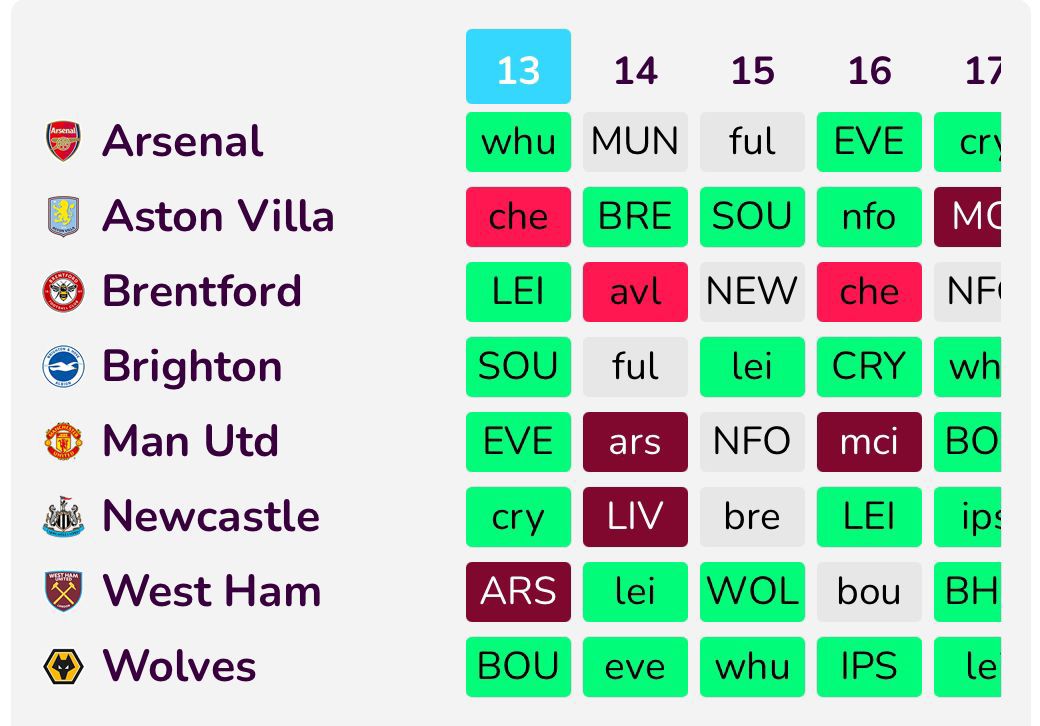
Task: Open Aston Villa's che fixture details
Action: click(x=518, y=216)
